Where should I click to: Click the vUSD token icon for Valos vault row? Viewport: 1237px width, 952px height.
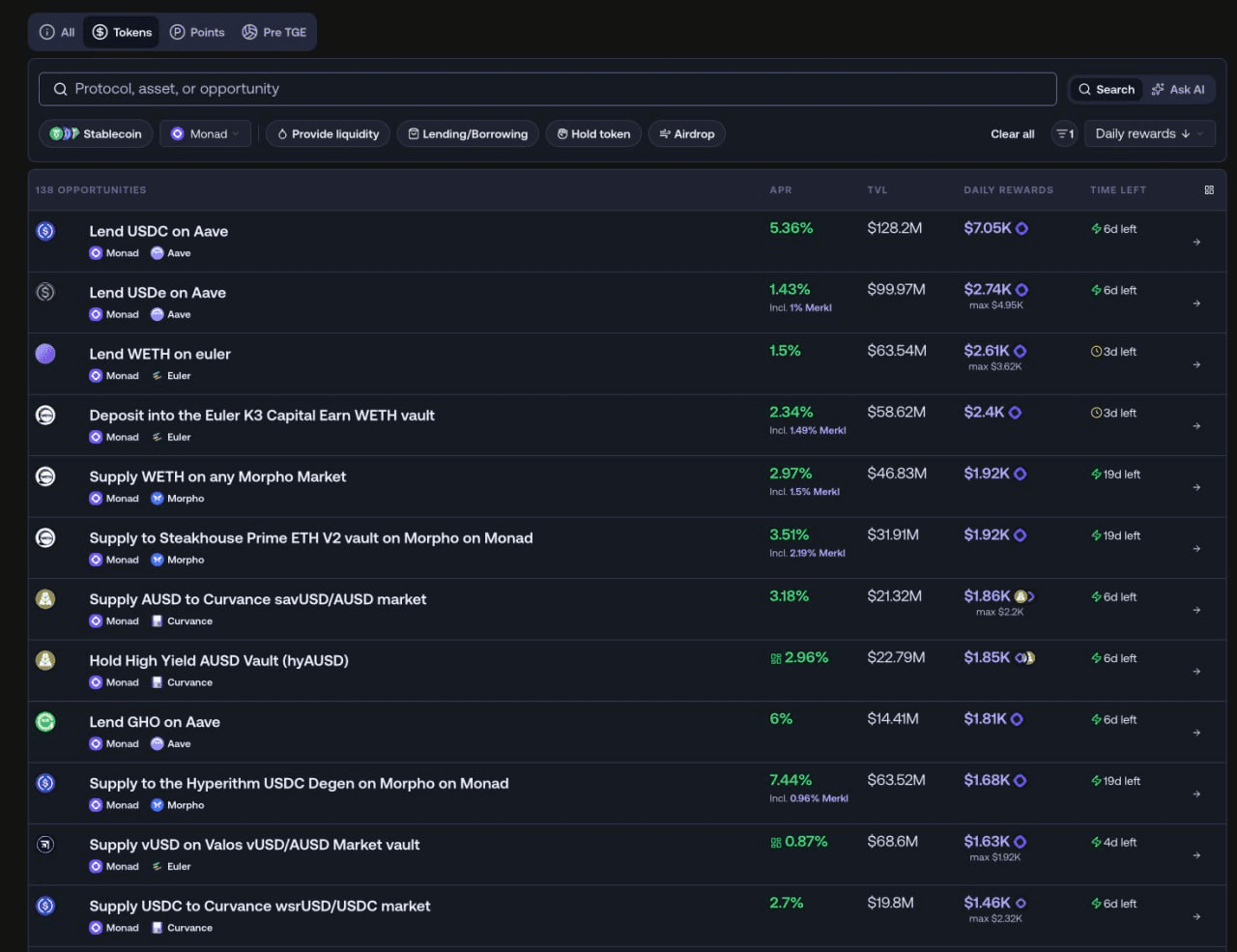(x=45, y=845)
